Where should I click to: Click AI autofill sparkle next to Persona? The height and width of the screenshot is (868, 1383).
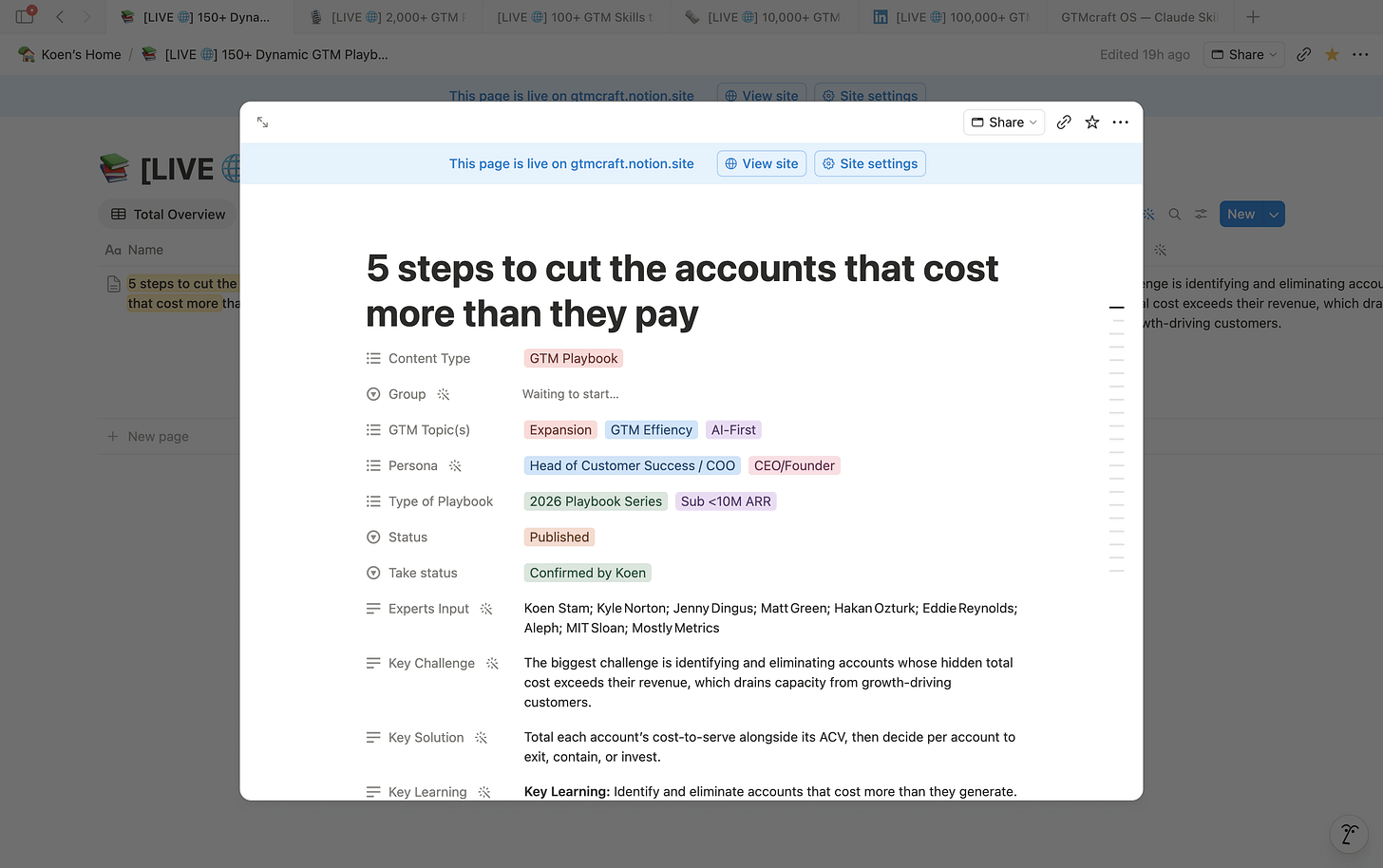click(x=455, y=465)
